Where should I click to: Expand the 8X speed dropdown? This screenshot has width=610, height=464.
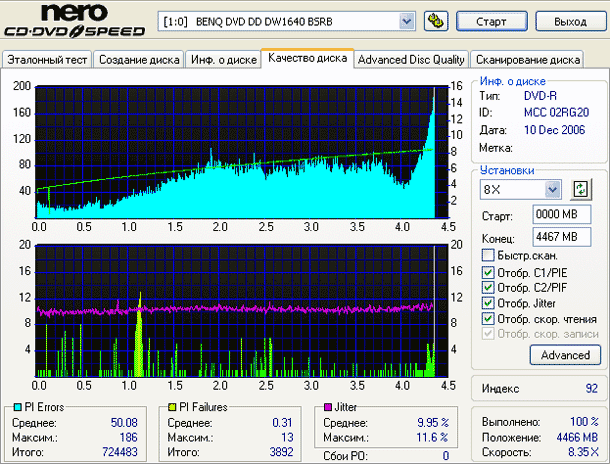[x=553, y=190]
